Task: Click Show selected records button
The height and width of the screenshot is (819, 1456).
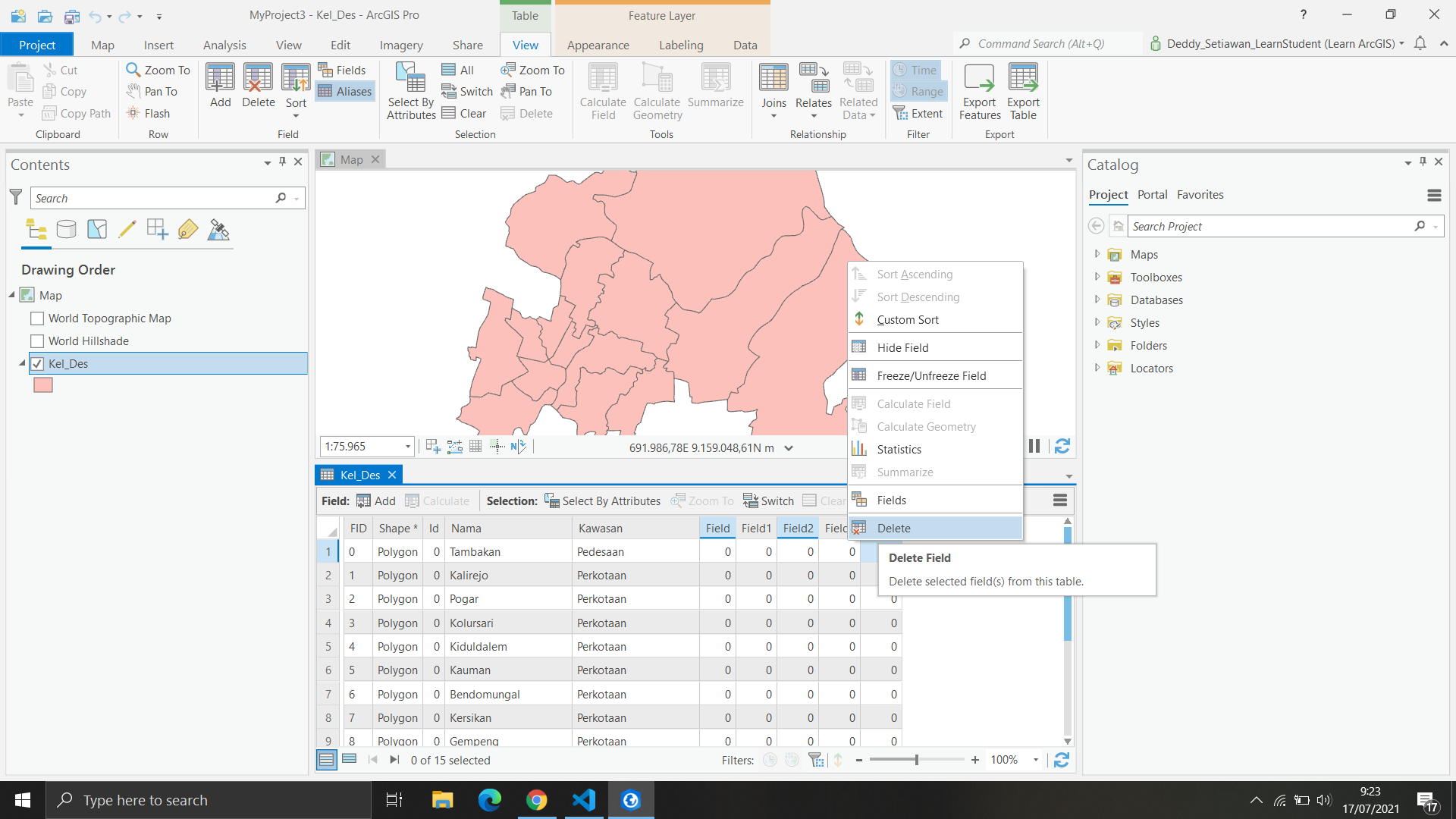Action: [x=349, y=759]
